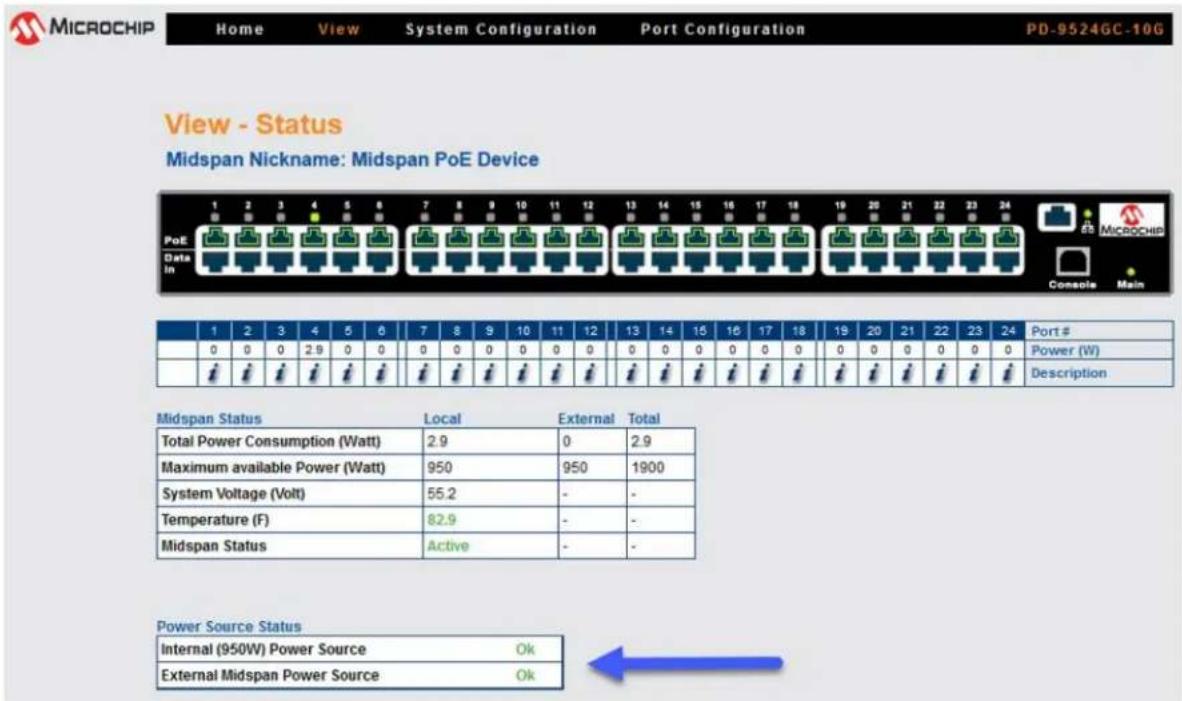Click the Microchip logo in header
This screenshot has width=1182, height=701.
81,28
